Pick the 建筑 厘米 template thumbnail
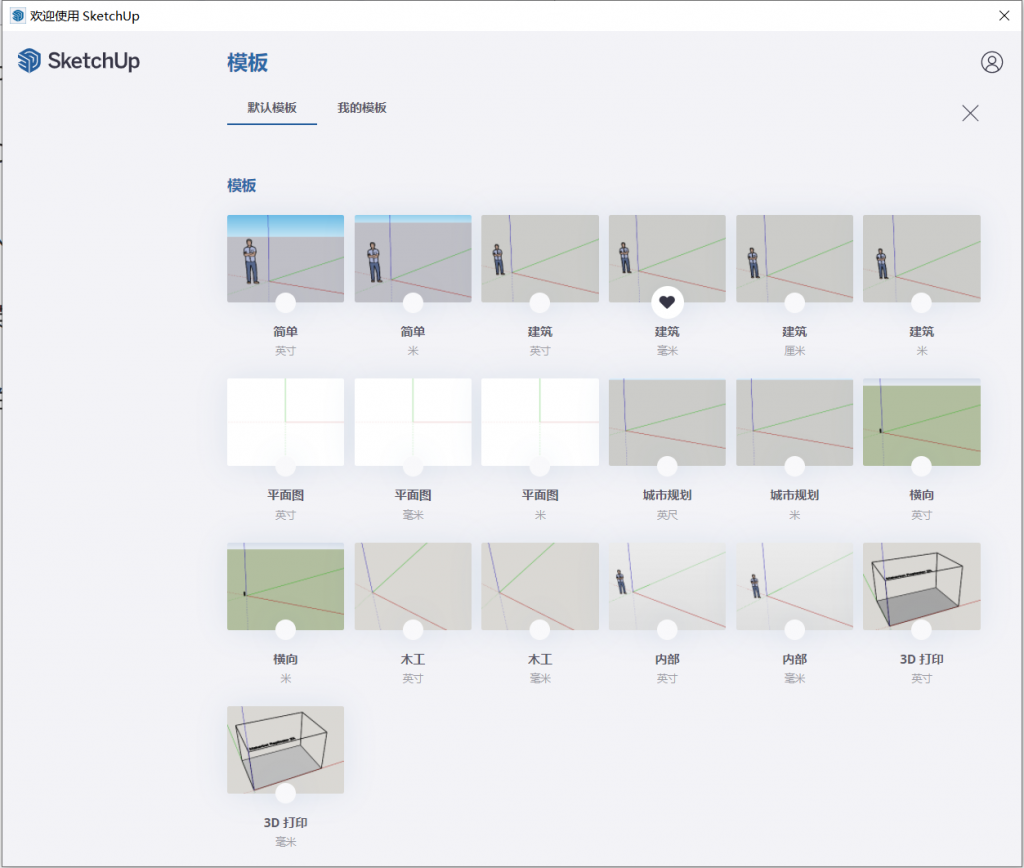 [794, 258]
